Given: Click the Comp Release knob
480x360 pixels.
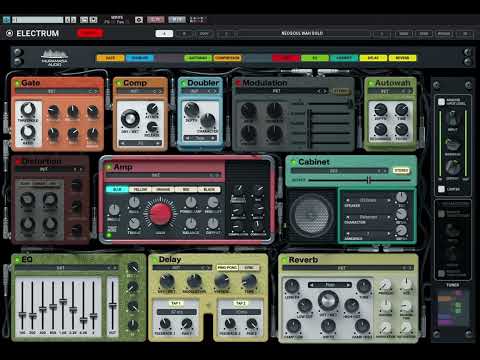Looking at the screenshot, I should point(152,127).
